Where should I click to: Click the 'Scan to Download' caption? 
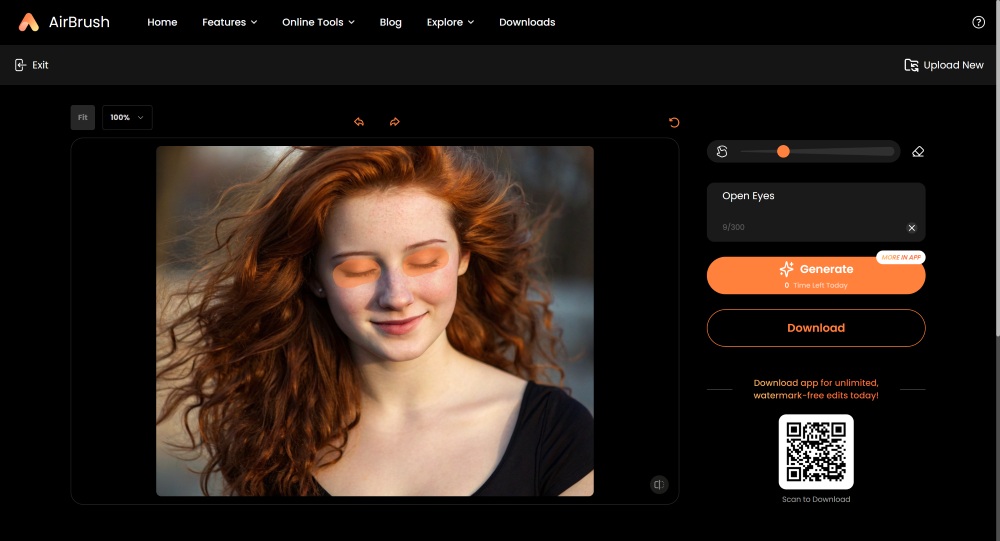[816, 500]
